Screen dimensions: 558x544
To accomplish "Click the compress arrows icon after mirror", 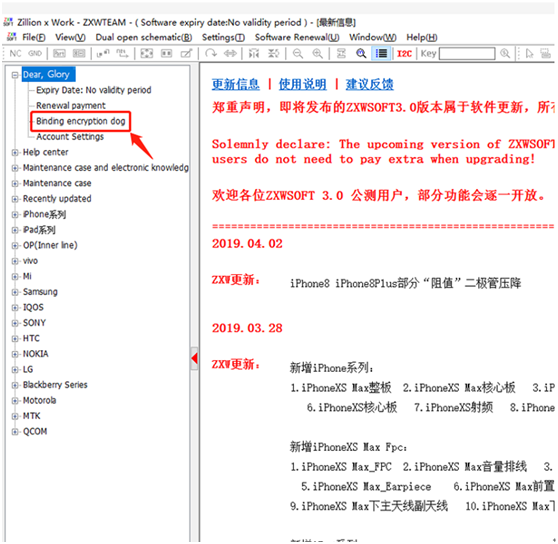I will (x=273, y=54).
